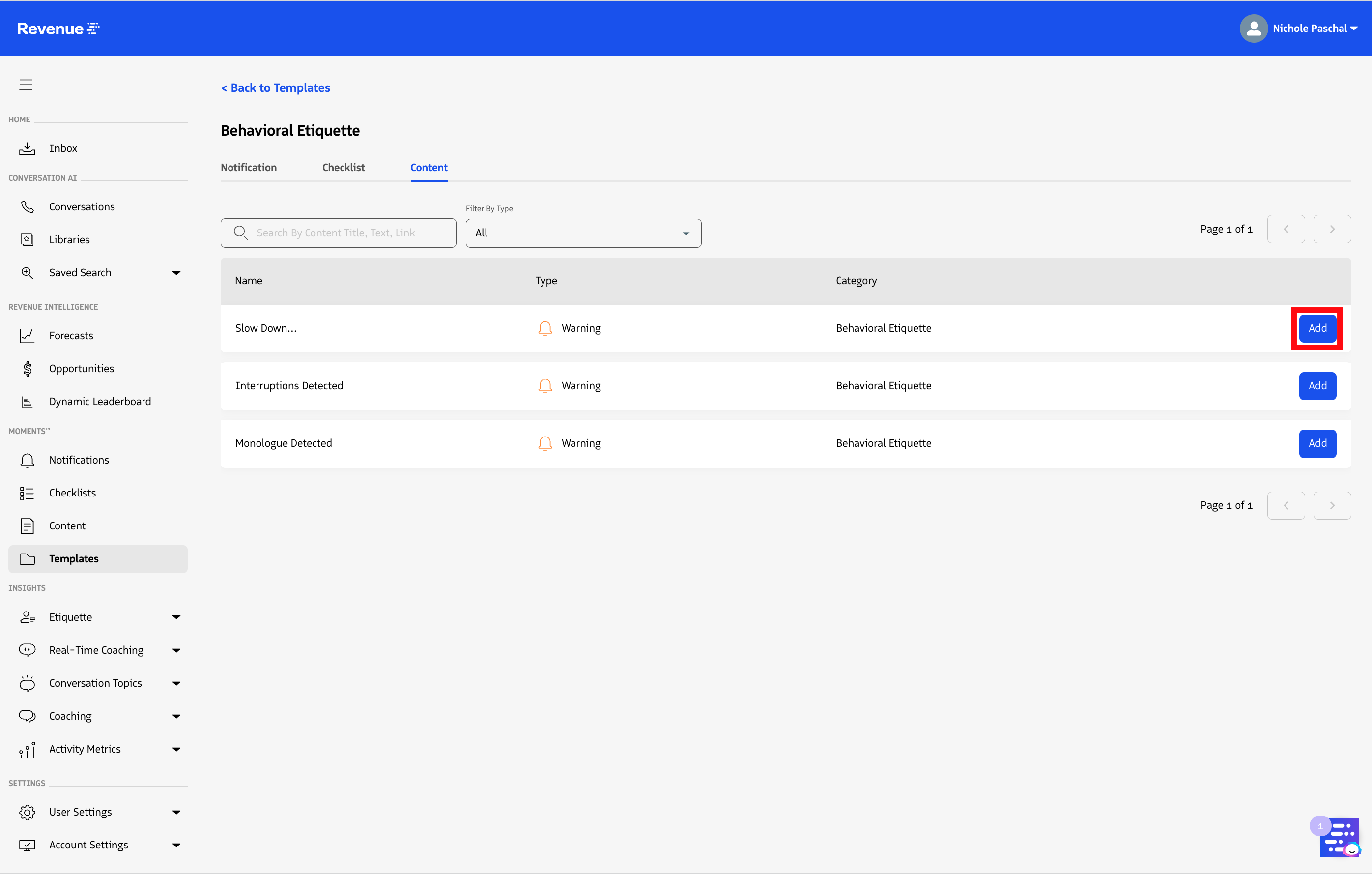Click the Category column header
1372x875 pixels.
857,281
